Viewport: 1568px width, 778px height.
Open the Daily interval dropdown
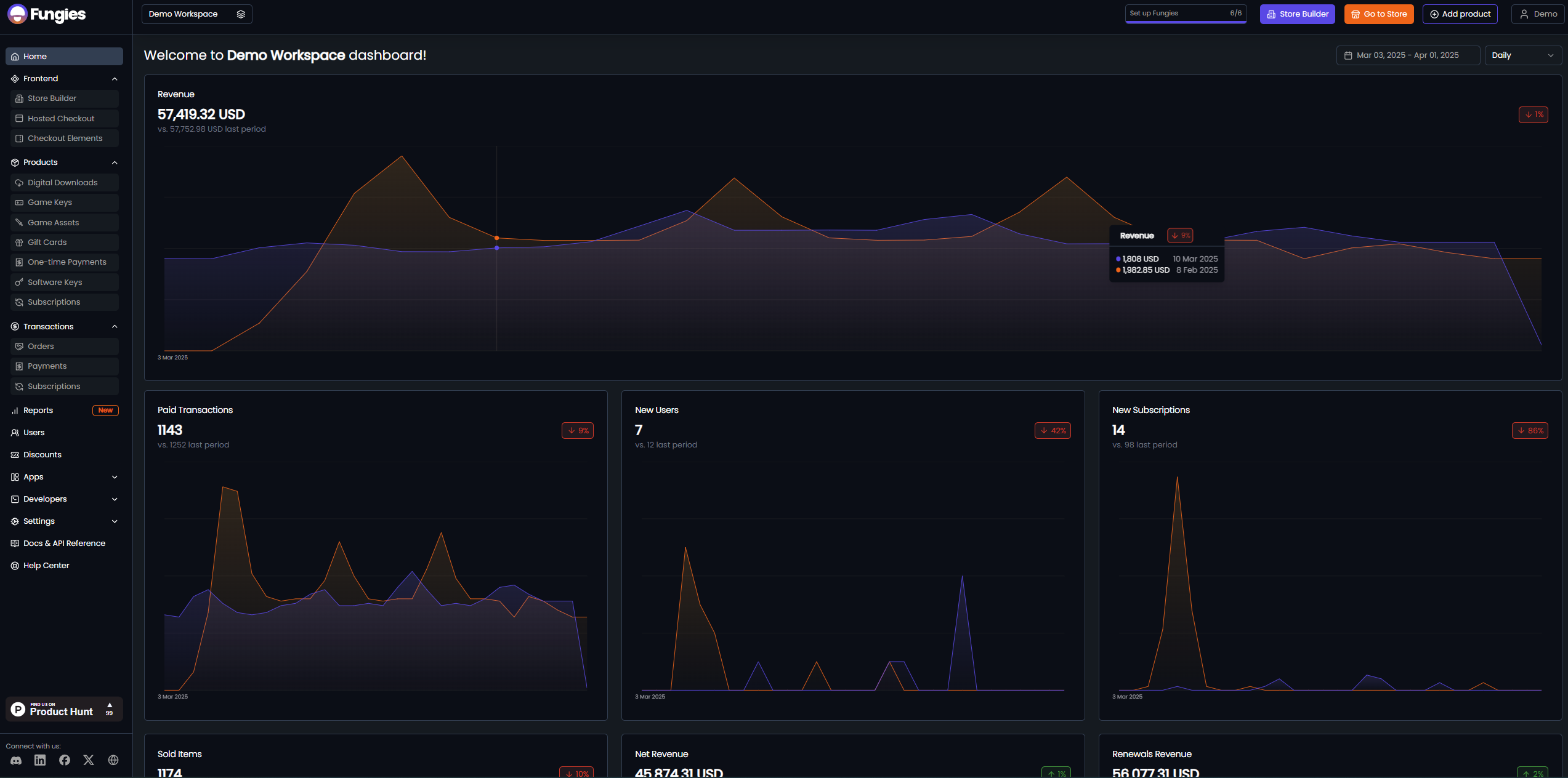point(1522,55)
